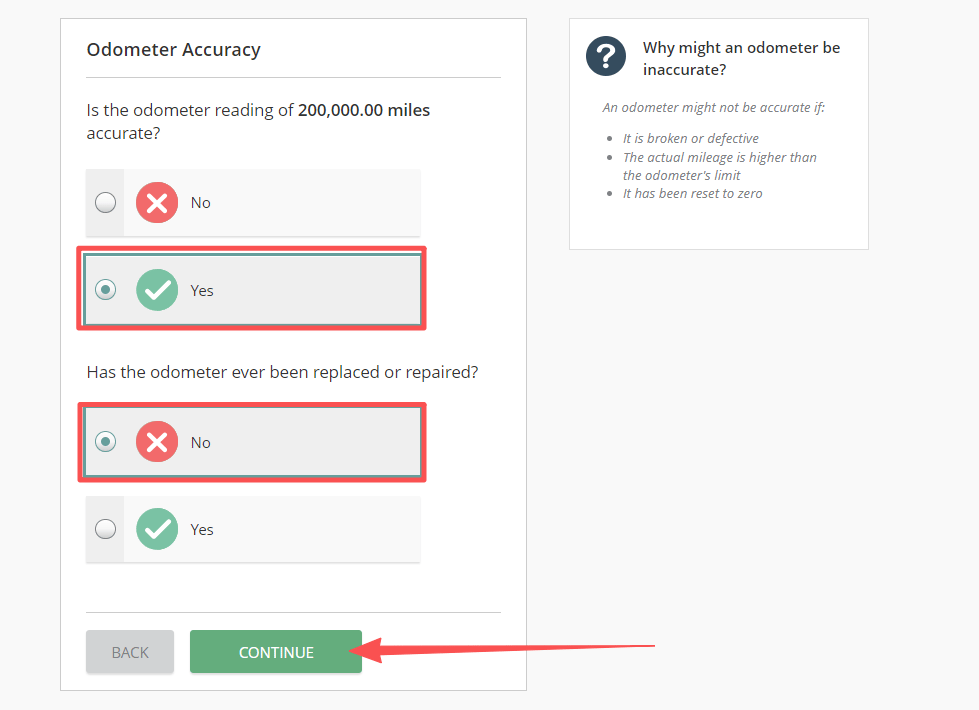
Task: Click the "Why might an odometer be inaccurate?" heading
Action: tap(741, 59)
